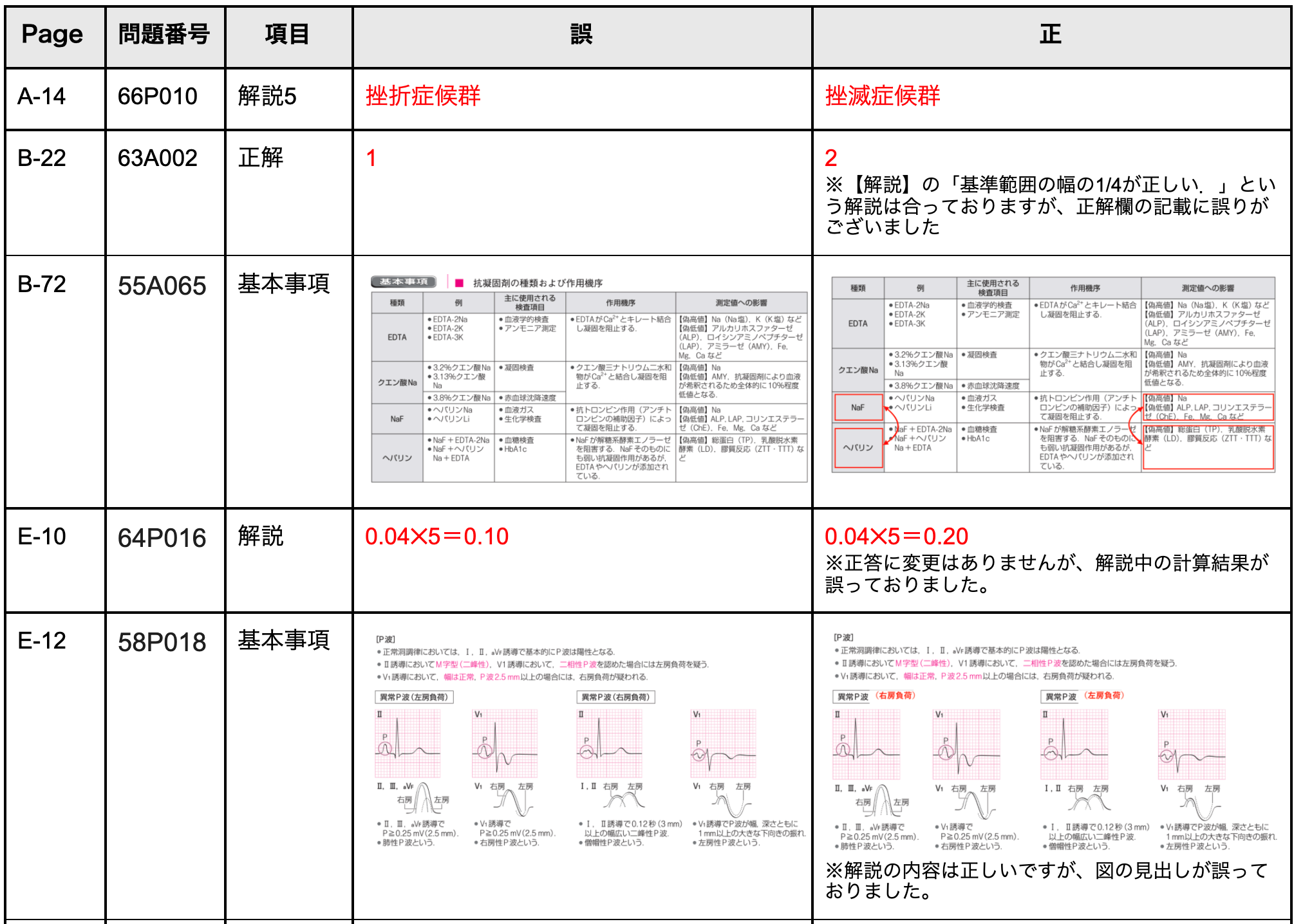Viewport: 1294px width, 924px height.
Task: Select the 項目 column header
Action: [288, 36]
